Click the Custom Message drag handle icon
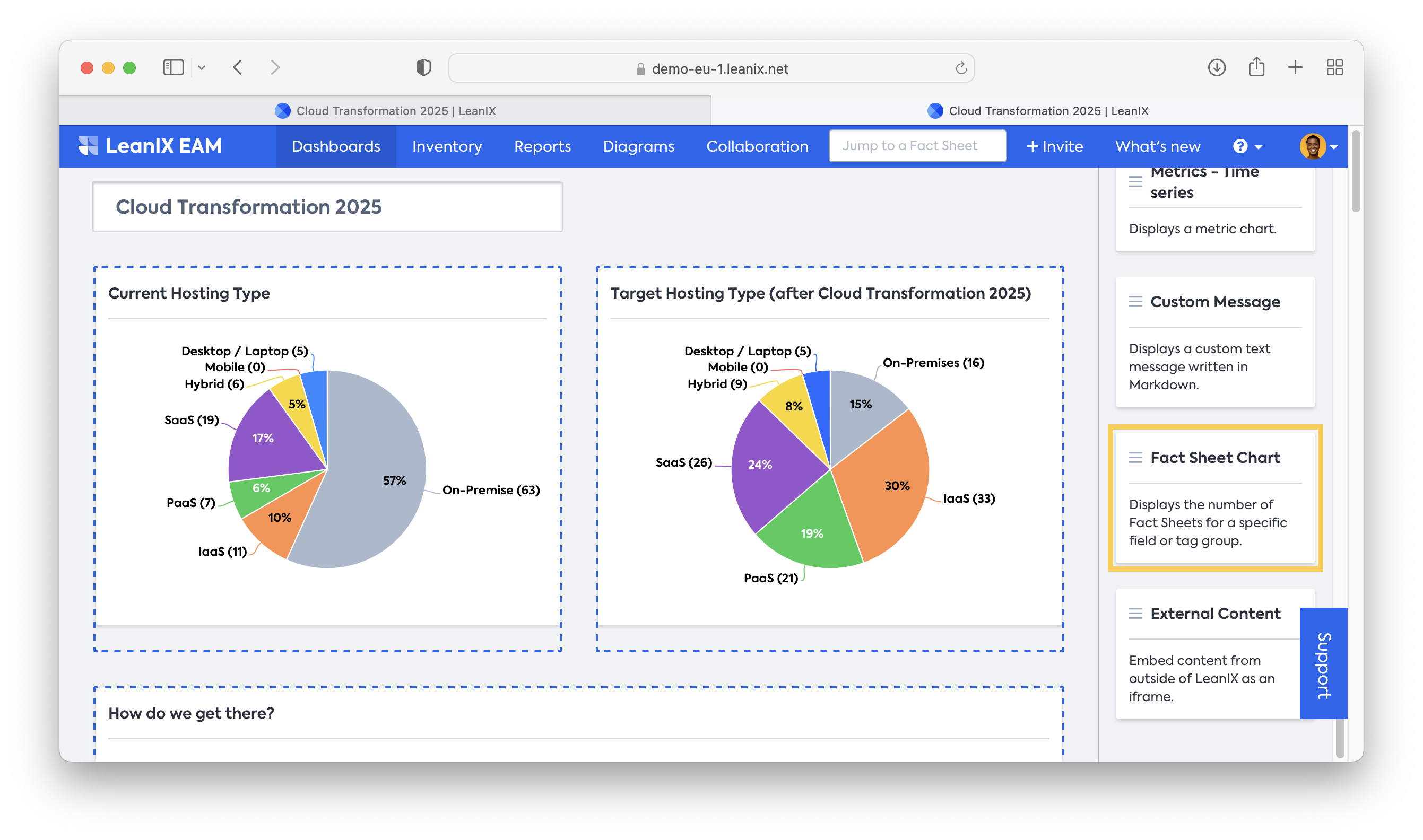Image resolution: width=1423 pixels, height=840 pixels. click(x=1135, y=302)
